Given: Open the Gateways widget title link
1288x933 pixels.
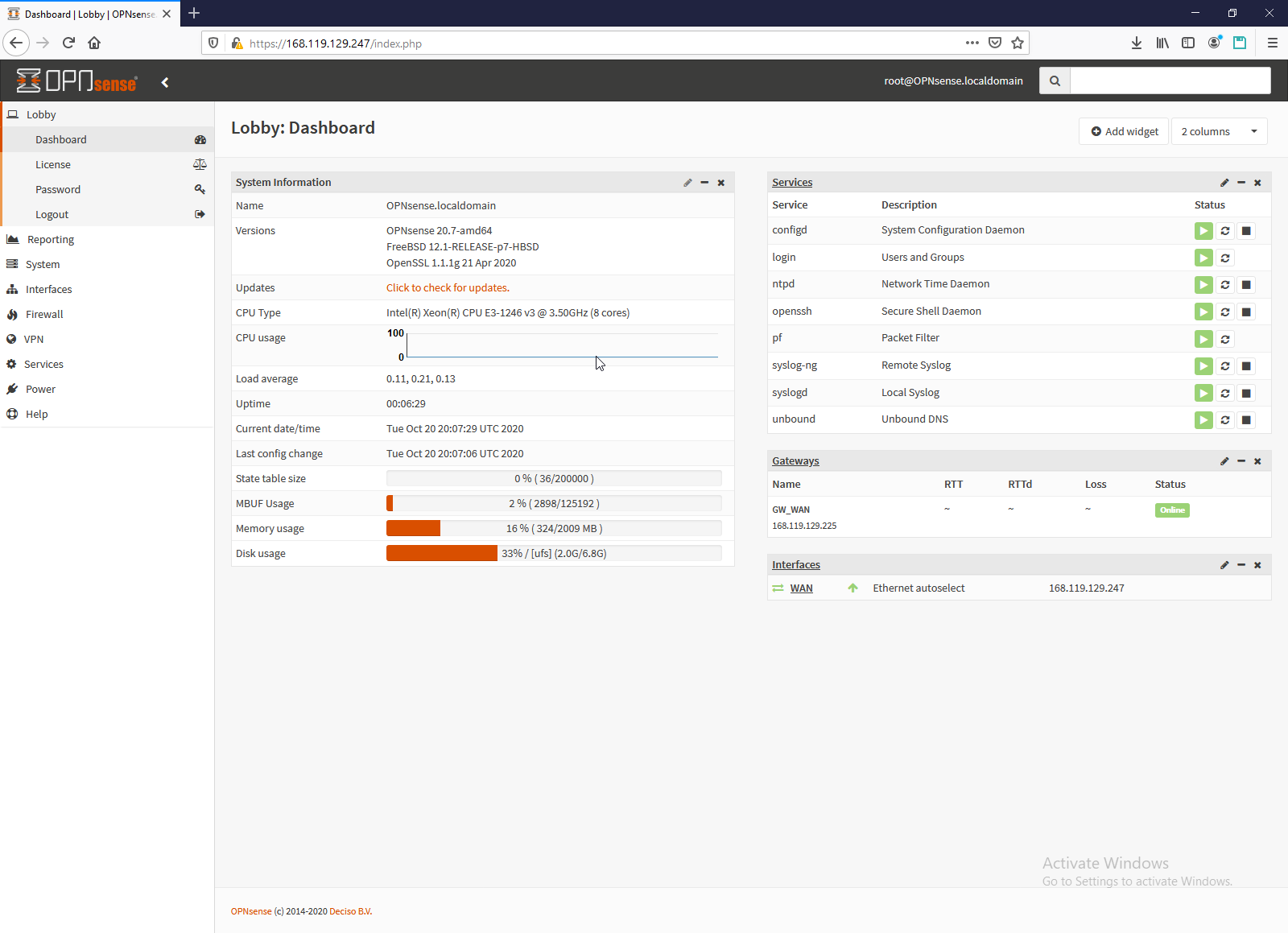Looking at the screenshot, I should [x=795, y=461].
